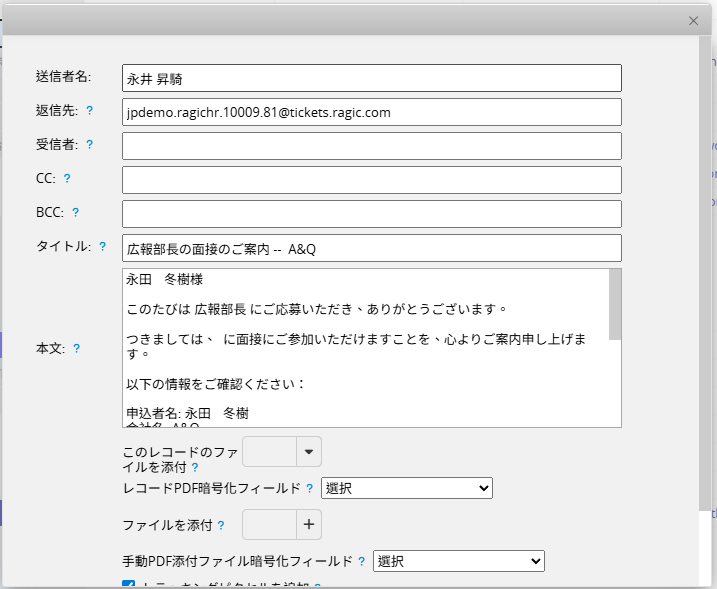Click the BCC help question mark
Screen dimensions: 717x589
coord(75,213)
